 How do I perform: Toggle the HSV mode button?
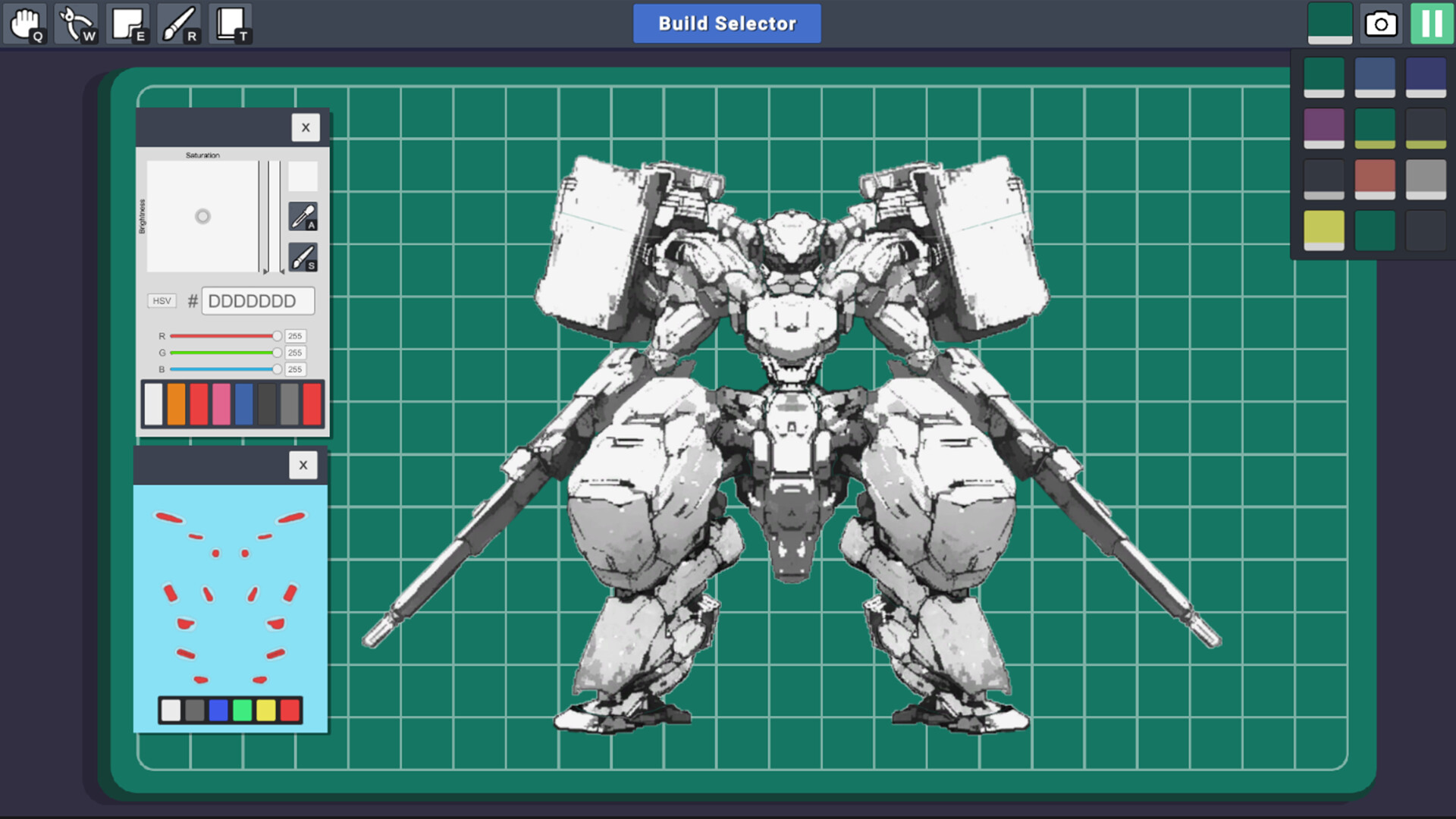(x=162, y=300)
